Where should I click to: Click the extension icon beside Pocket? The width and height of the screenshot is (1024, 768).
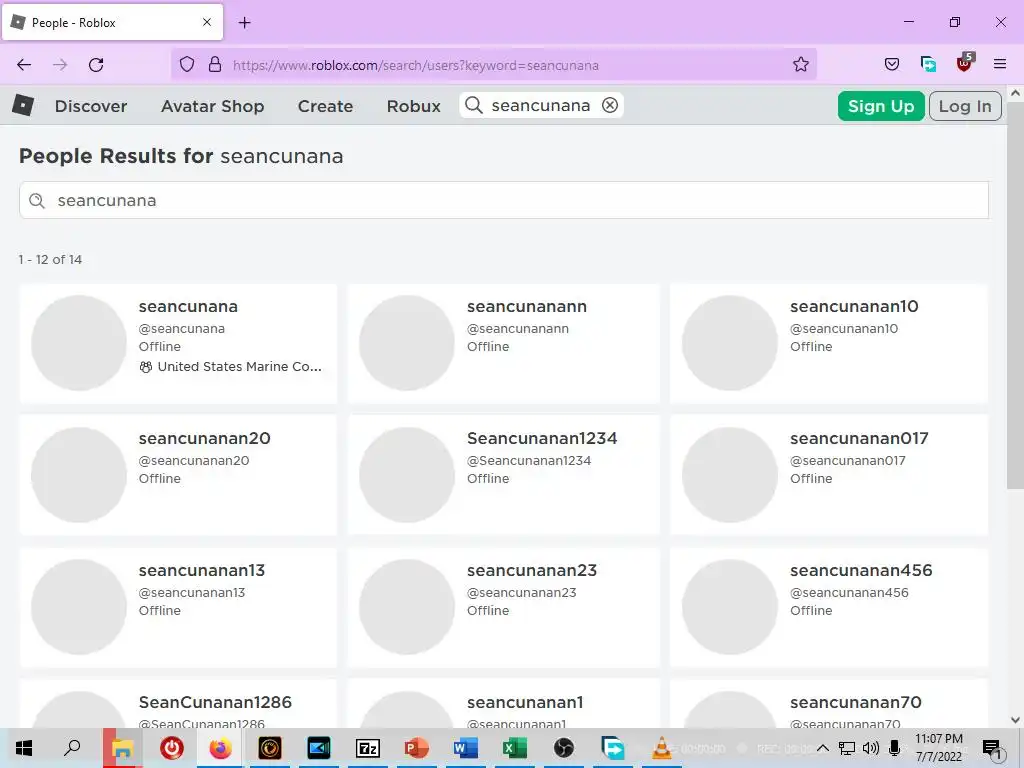pos(928,65)
